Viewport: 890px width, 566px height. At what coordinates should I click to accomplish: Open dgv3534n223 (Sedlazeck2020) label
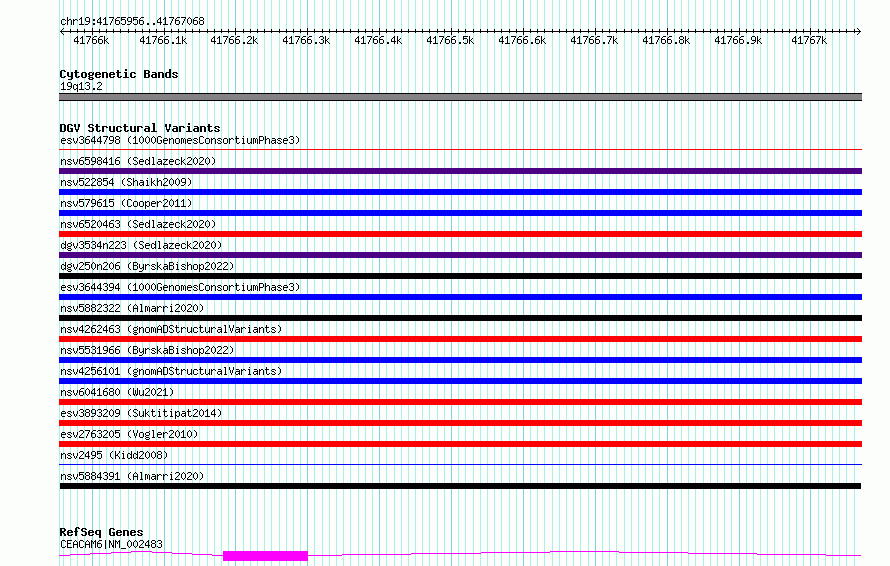(x=141, y=245)
